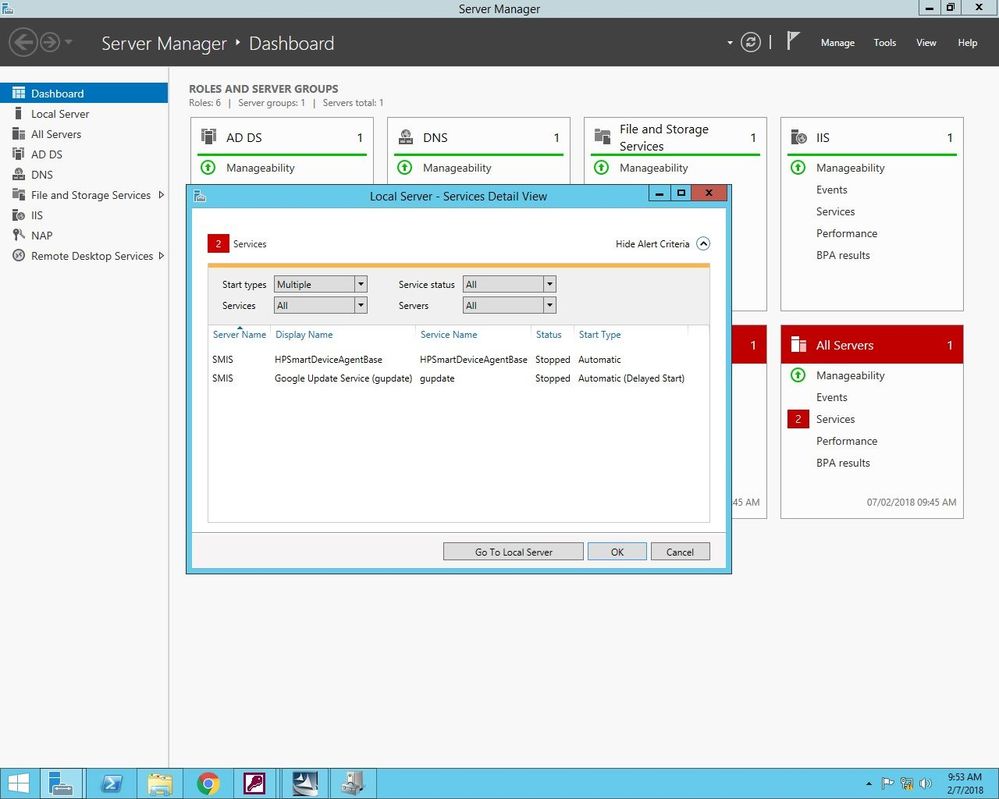Viewport: 999px width, 799px height.
Task: Open the Windows Start button
Action: [18, 784]
